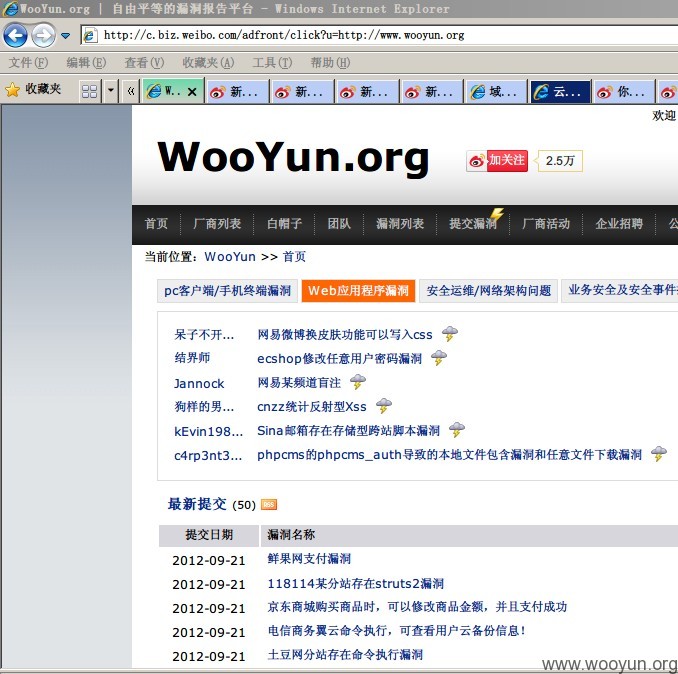Click lightning cloud icon beside Sina邮箱 entry

(x=457, y=430)
